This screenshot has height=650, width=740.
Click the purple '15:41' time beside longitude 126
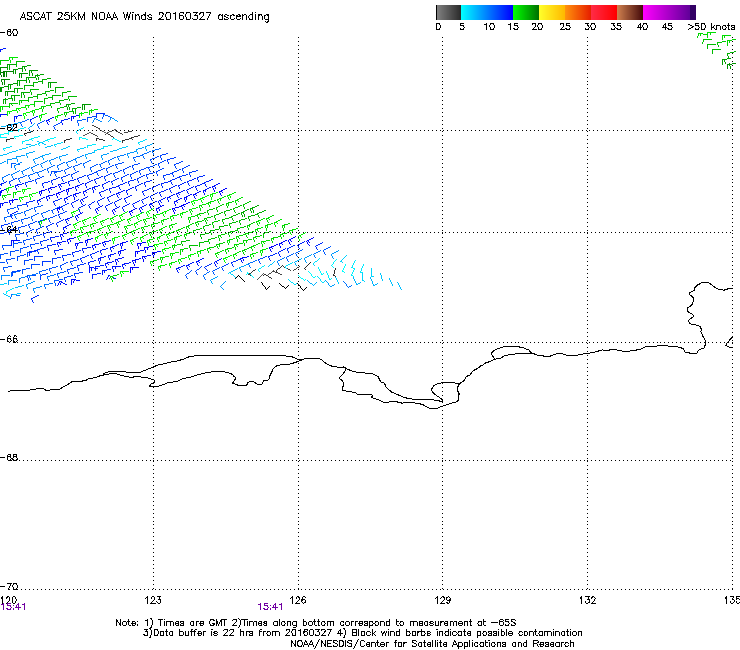[x=270, y=607]
